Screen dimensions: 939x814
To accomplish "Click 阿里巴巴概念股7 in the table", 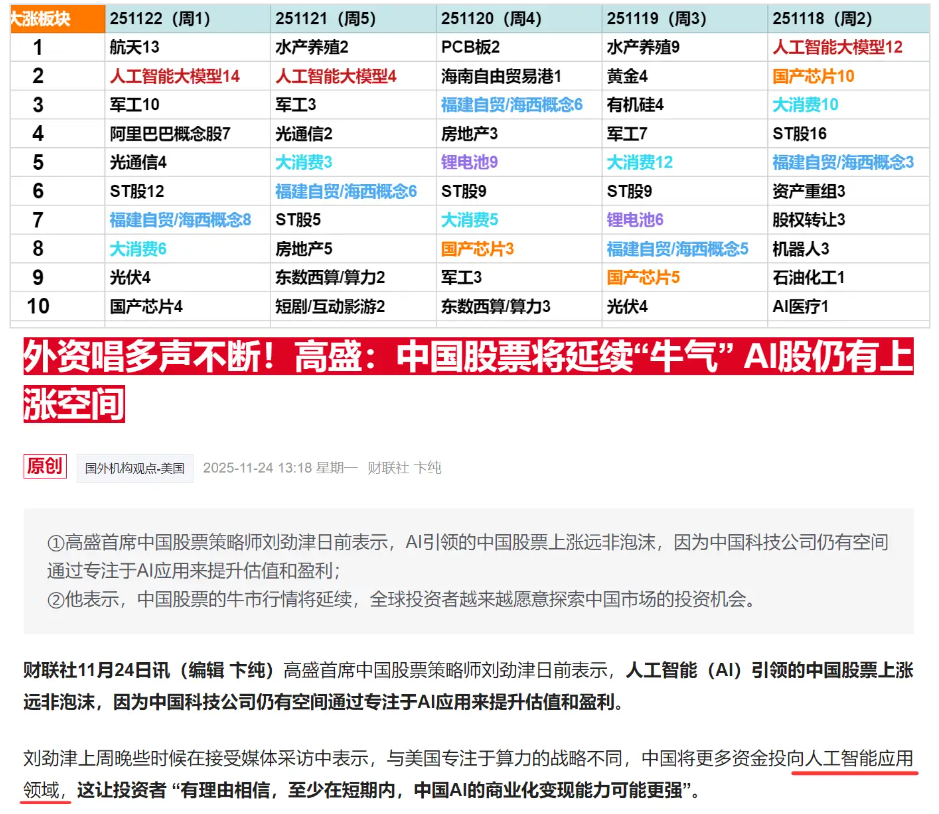I will [x=170, y=133].
